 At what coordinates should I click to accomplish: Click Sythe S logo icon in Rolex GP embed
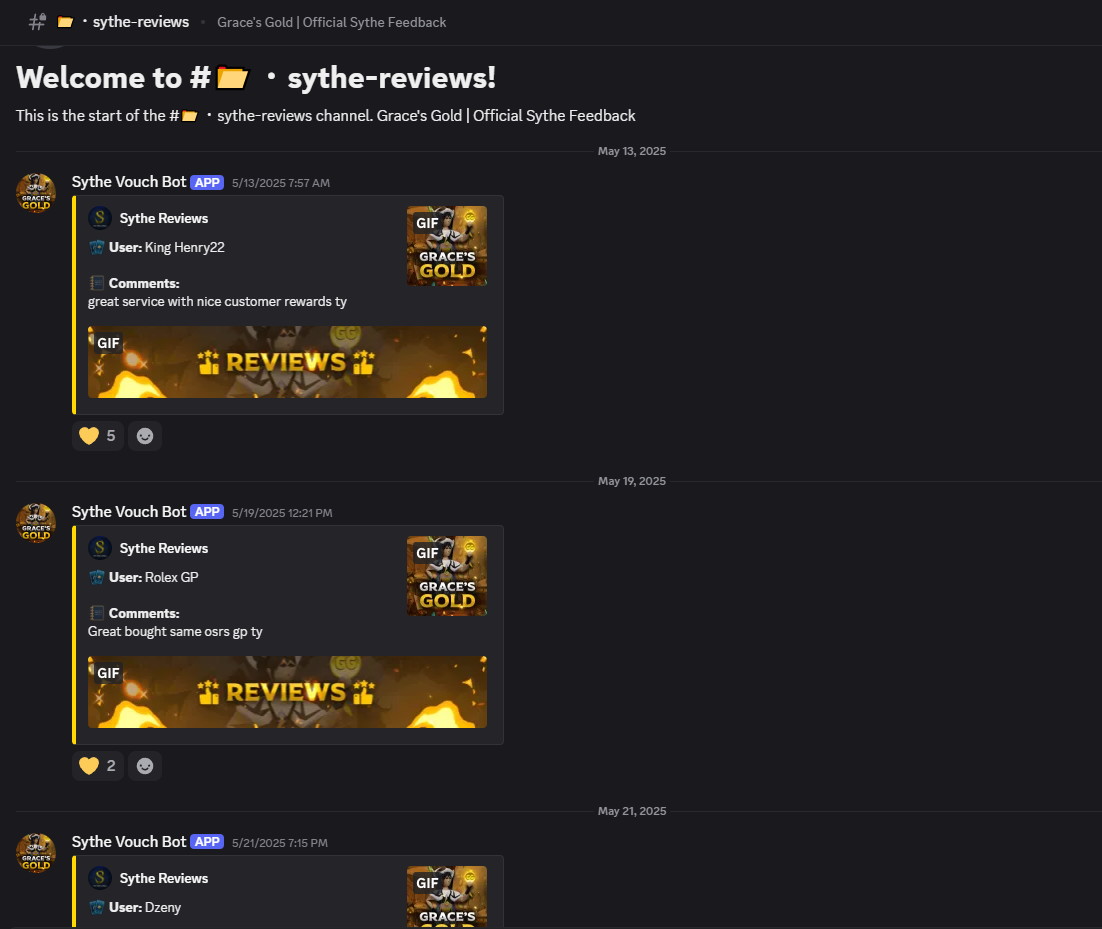tap(100, 547)
